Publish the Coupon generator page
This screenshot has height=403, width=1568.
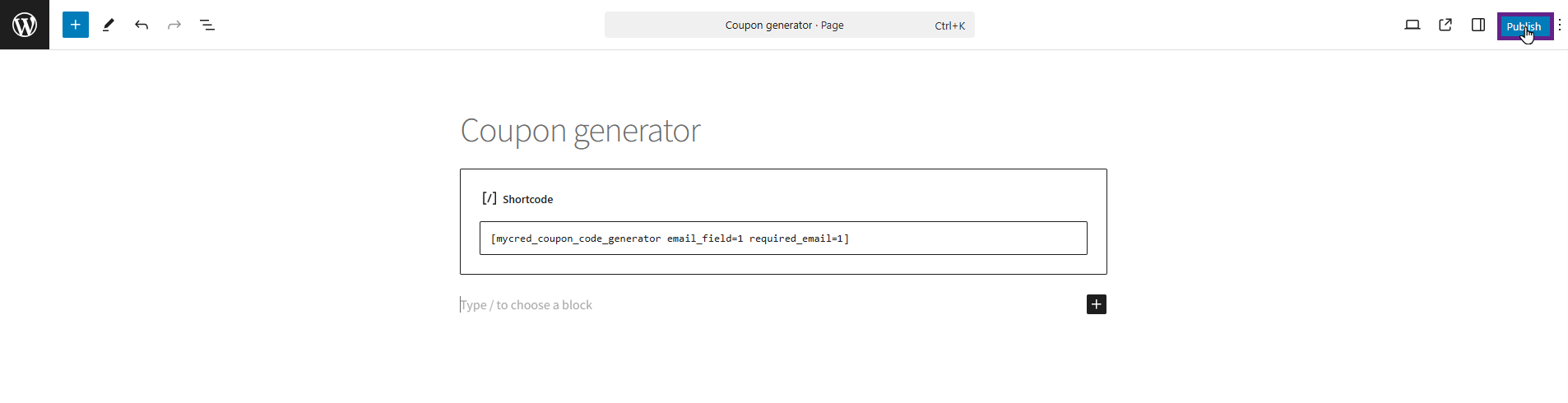click(1524, 26)
